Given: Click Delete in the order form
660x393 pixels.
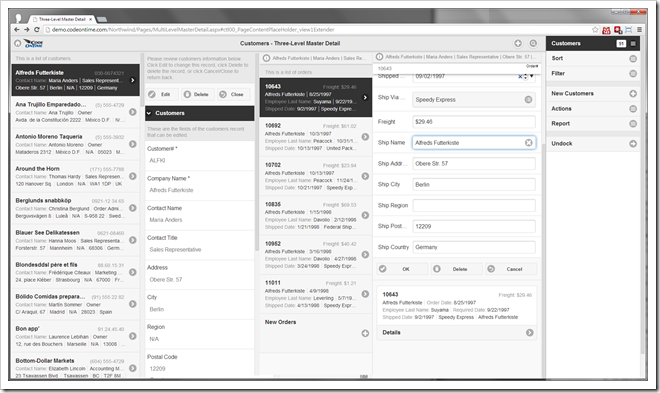Looking at the screenshot, I should (x=457, y=269).
